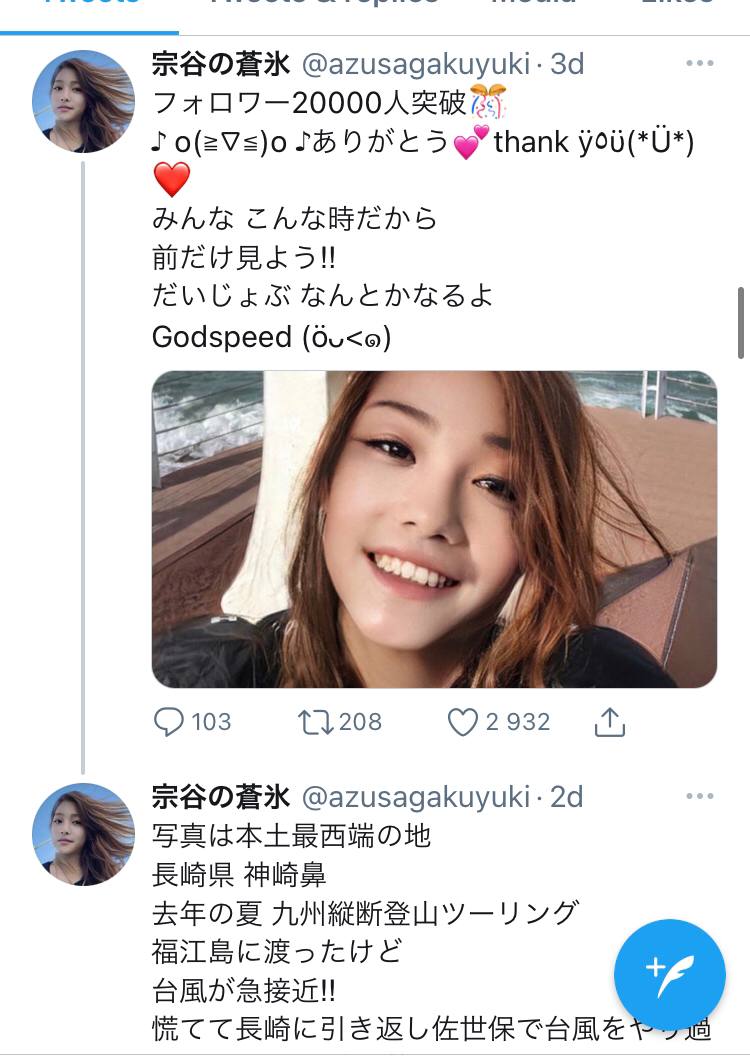Open the profile avatar on the 3d tweet
The width and height of the screenshot is (750, 1063).
83,101
